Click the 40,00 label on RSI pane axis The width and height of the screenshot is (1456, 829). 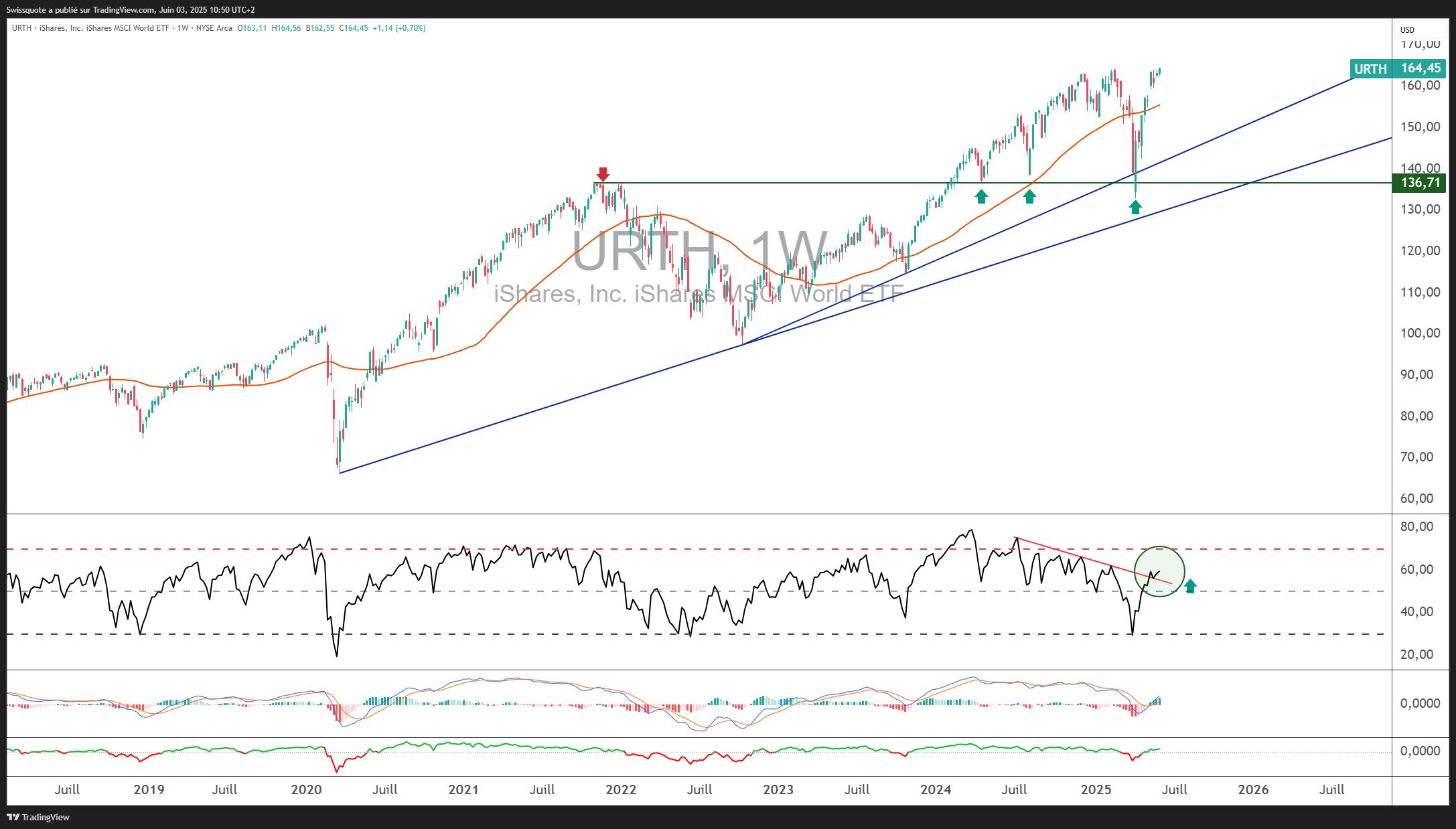1417,612
